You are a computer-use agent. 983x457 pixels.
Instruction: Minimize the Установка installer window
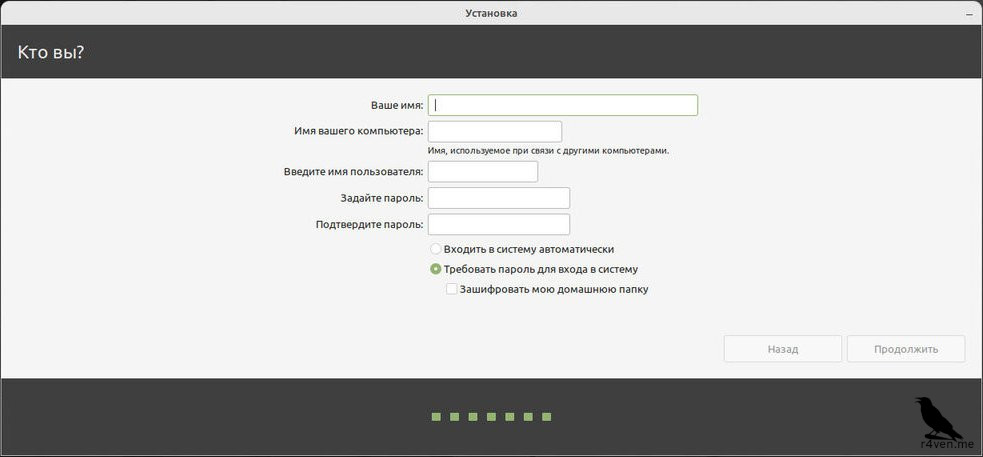[970, 13]
